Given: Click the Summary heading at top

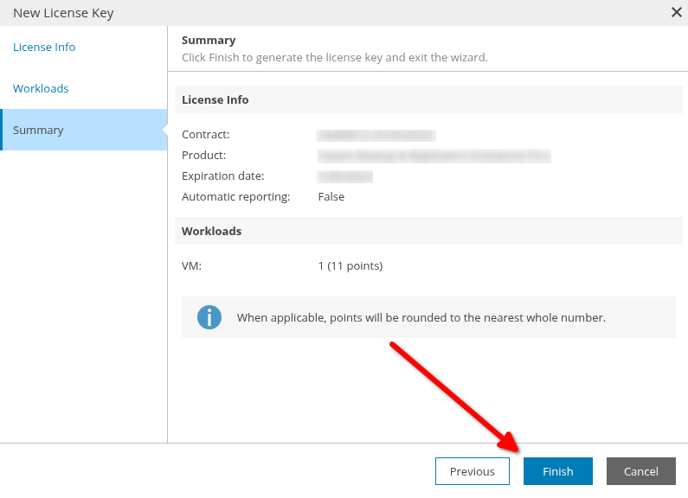Looking at the screenshot, I should click(208, 40).
